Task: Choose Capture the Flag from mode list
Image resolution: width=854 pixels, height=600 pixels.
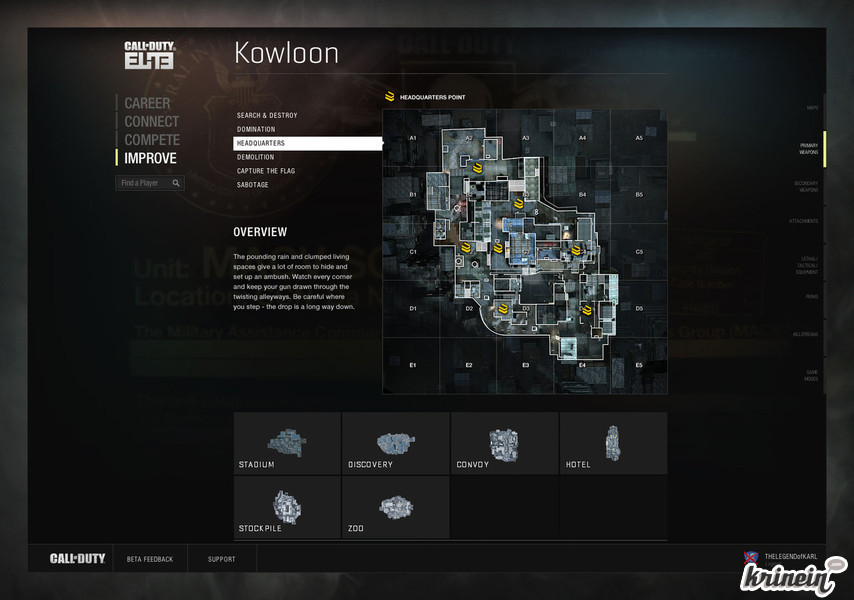Action: 265,171
